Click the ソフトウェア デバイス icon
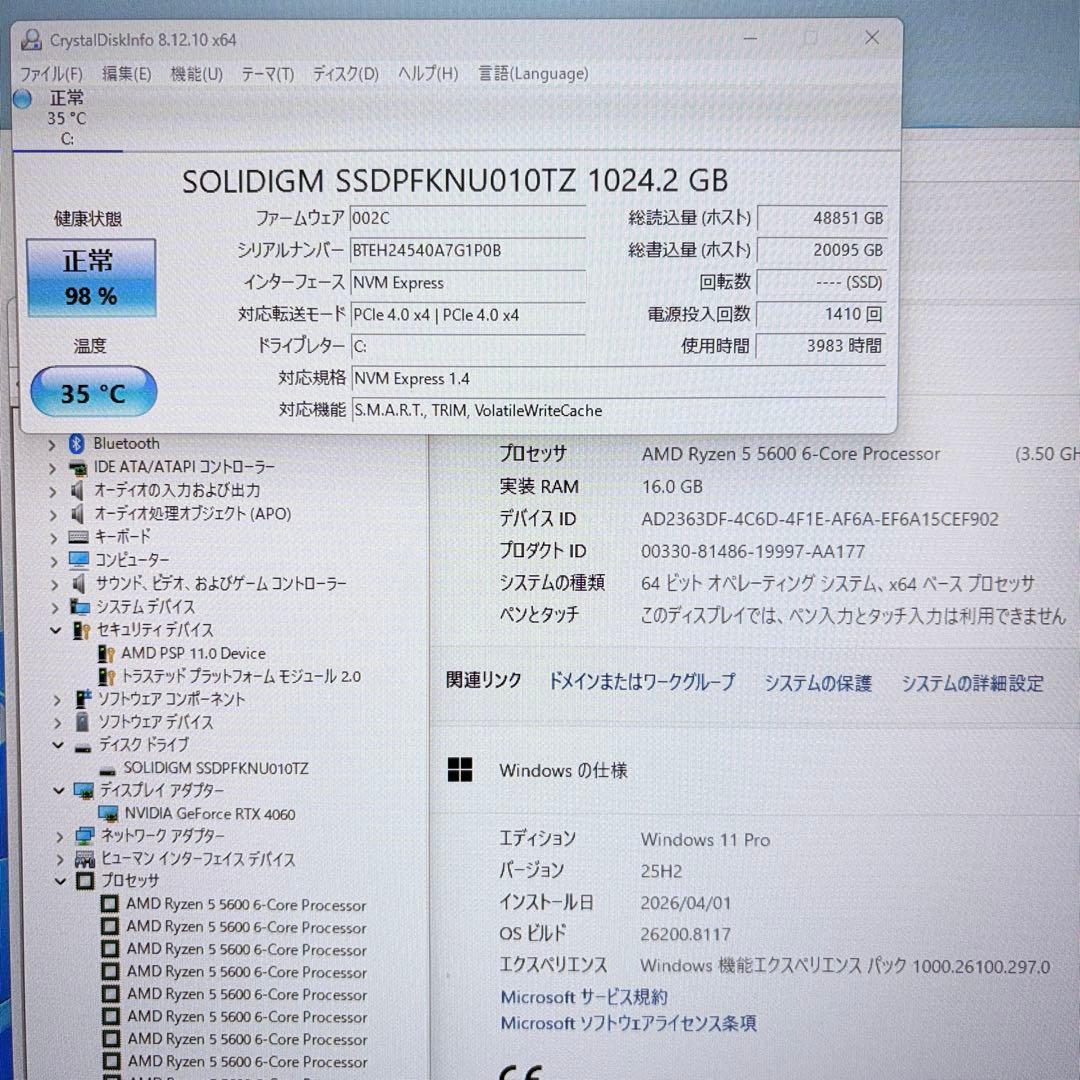This screenshot has width=1080, height=1080. coord(83,722)
